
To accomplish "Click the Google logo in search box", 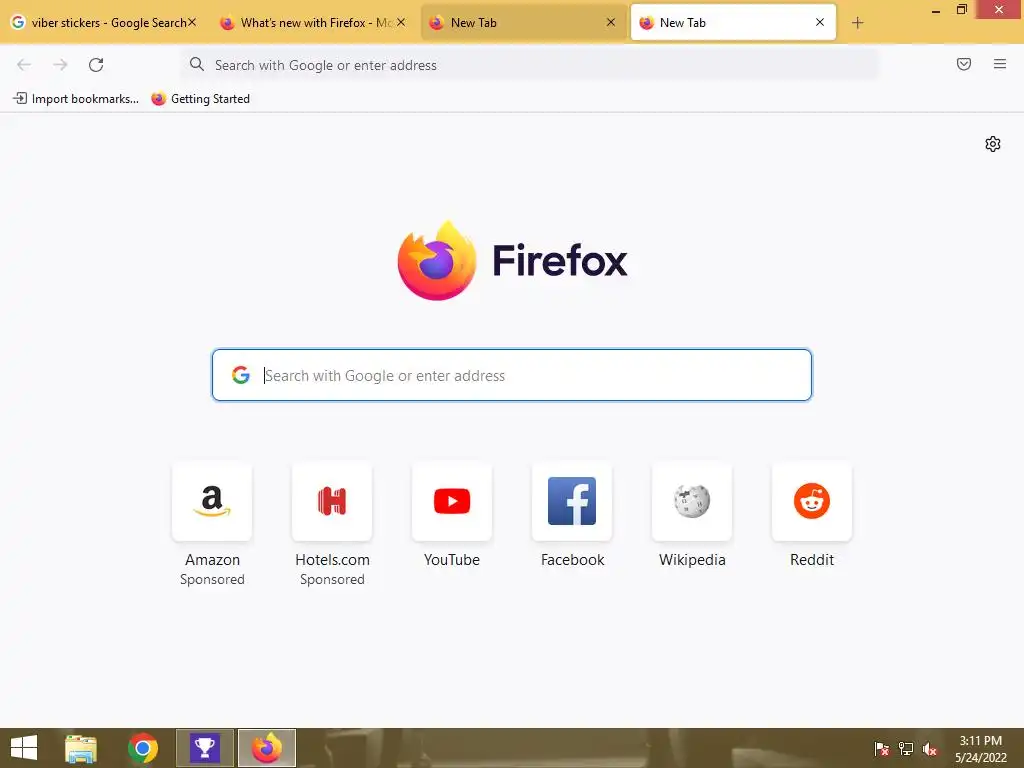I will [241, 375].
